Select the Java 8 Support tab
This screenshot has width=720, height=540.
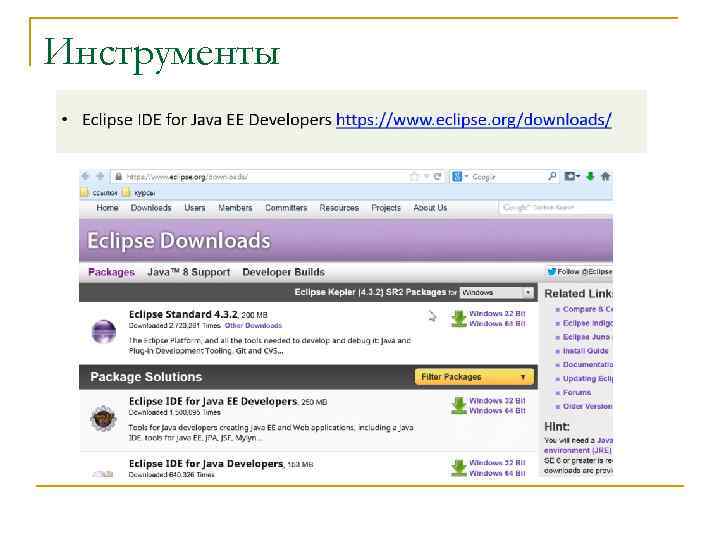(189, 272)
